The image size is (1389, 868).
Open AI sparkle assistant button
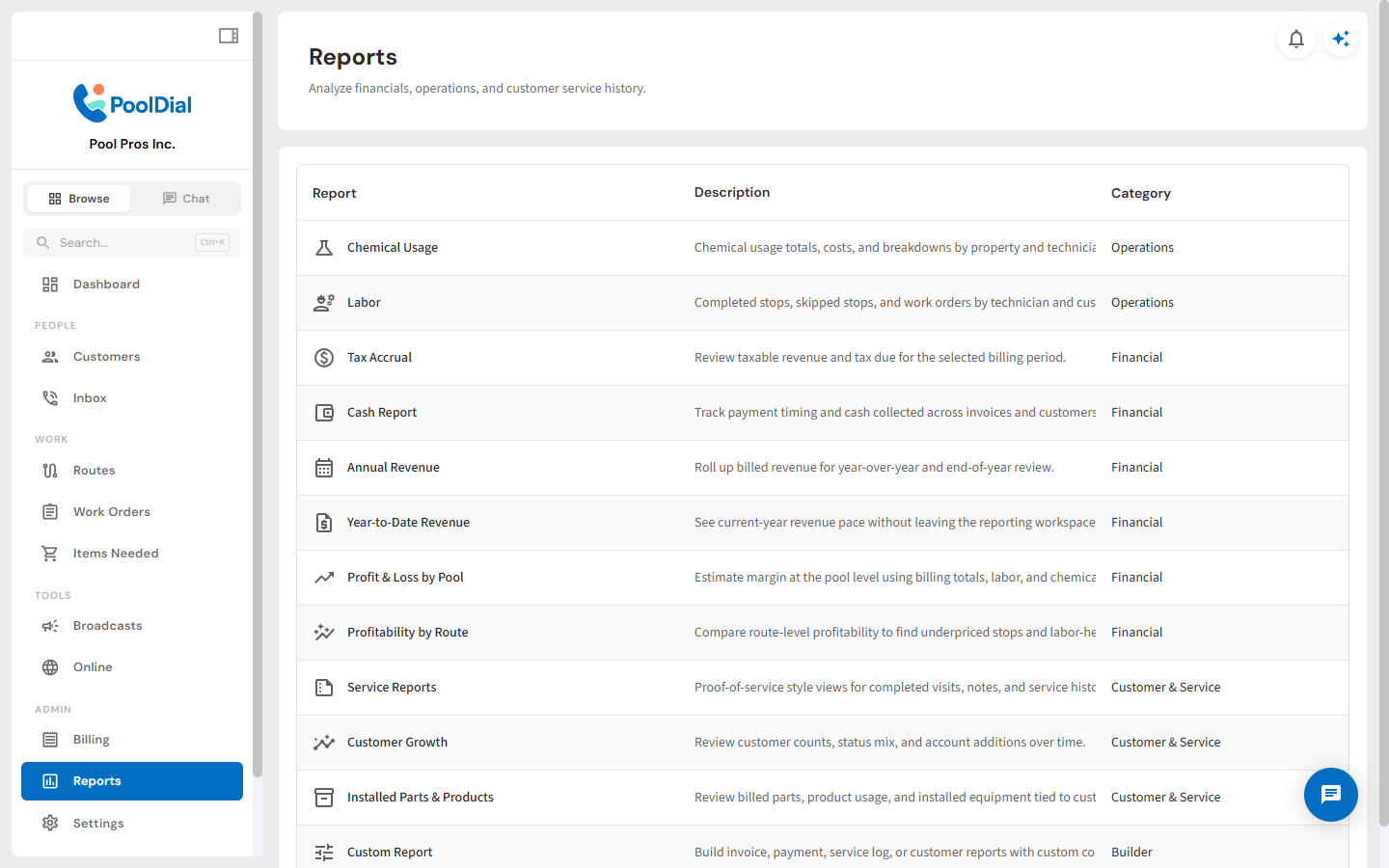tap(1341, 39)
